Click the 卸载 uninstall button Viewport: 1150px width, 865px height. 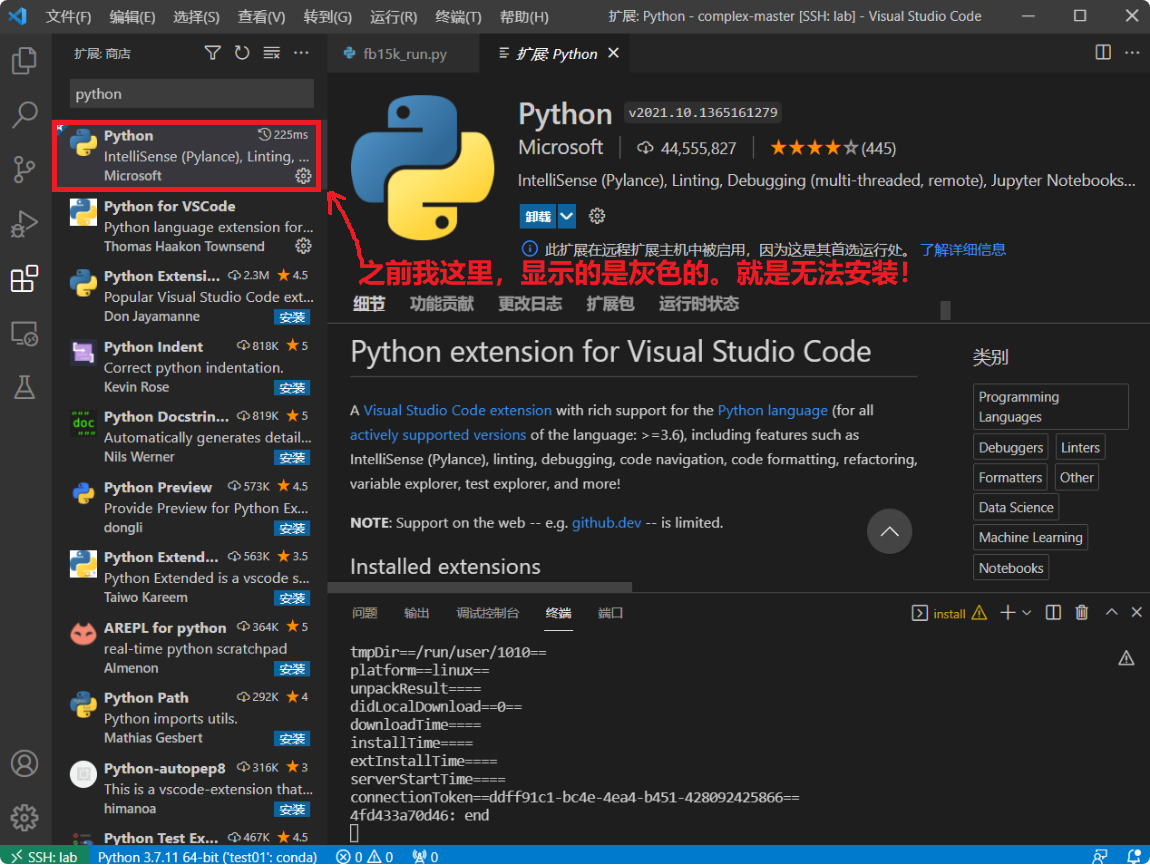pyautogui.click(x=538, y=216)
